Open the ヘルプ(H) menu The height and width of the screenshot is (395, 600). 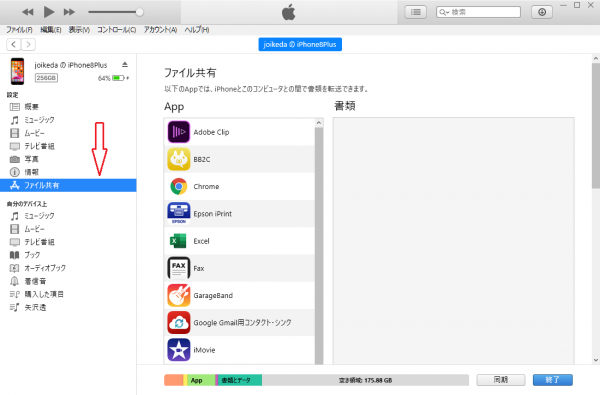[197, 30]
